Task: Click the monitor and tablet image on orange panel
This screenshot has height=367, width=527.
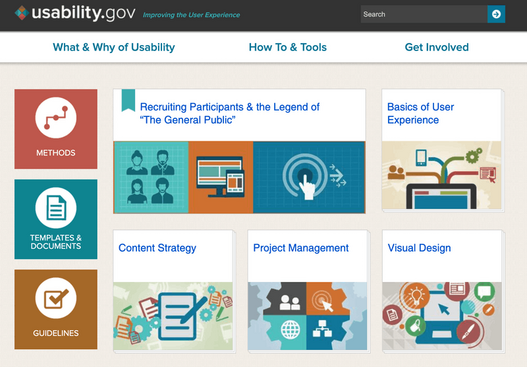Action: point(220,177)
